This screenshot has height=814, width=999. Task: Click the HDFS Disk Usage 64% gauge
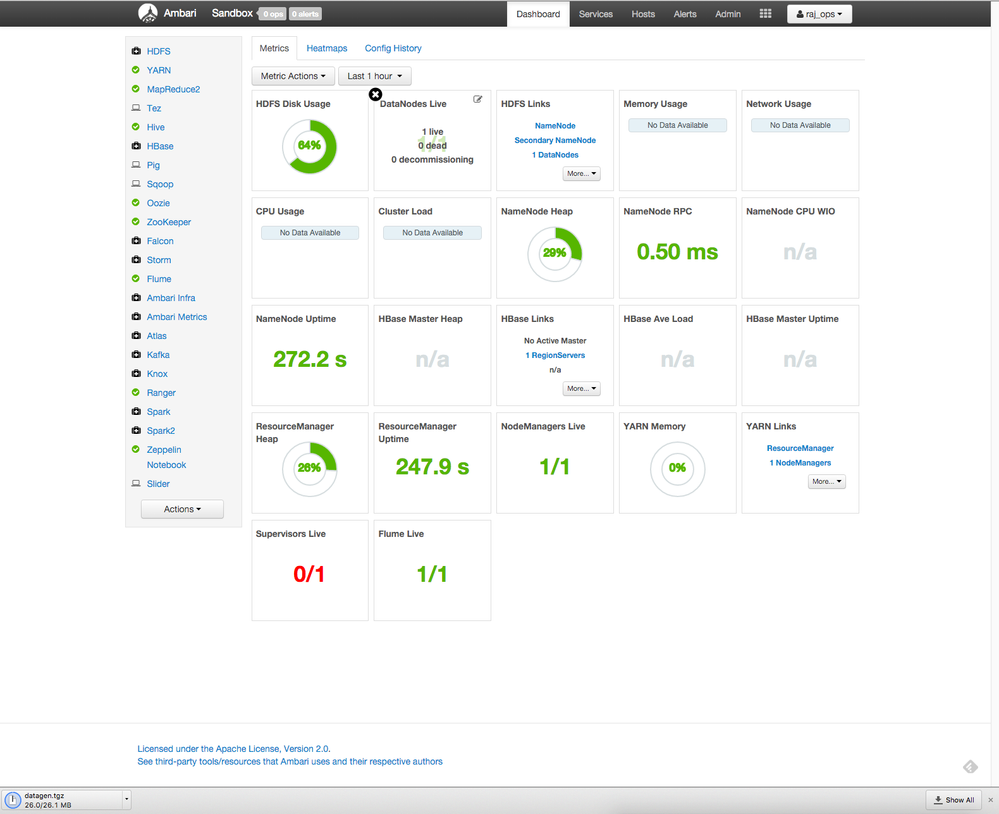pos(310,146)
